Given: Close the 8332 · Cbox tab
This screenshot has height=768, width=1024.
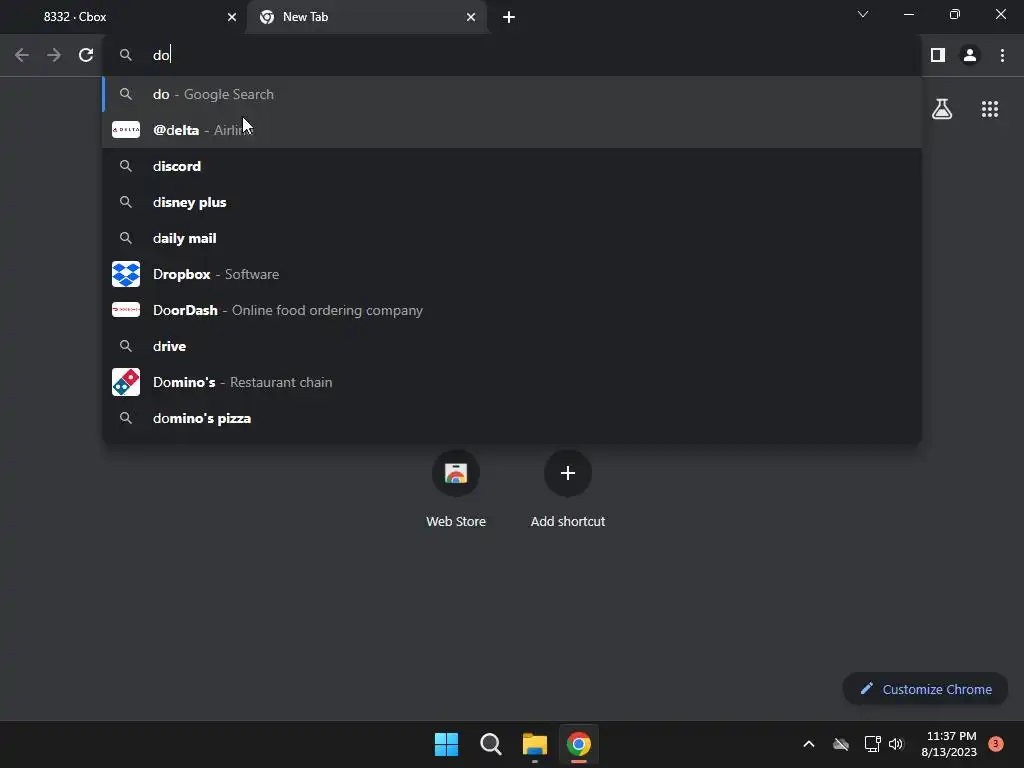Looking at the screenshot, I should [232, 17].
